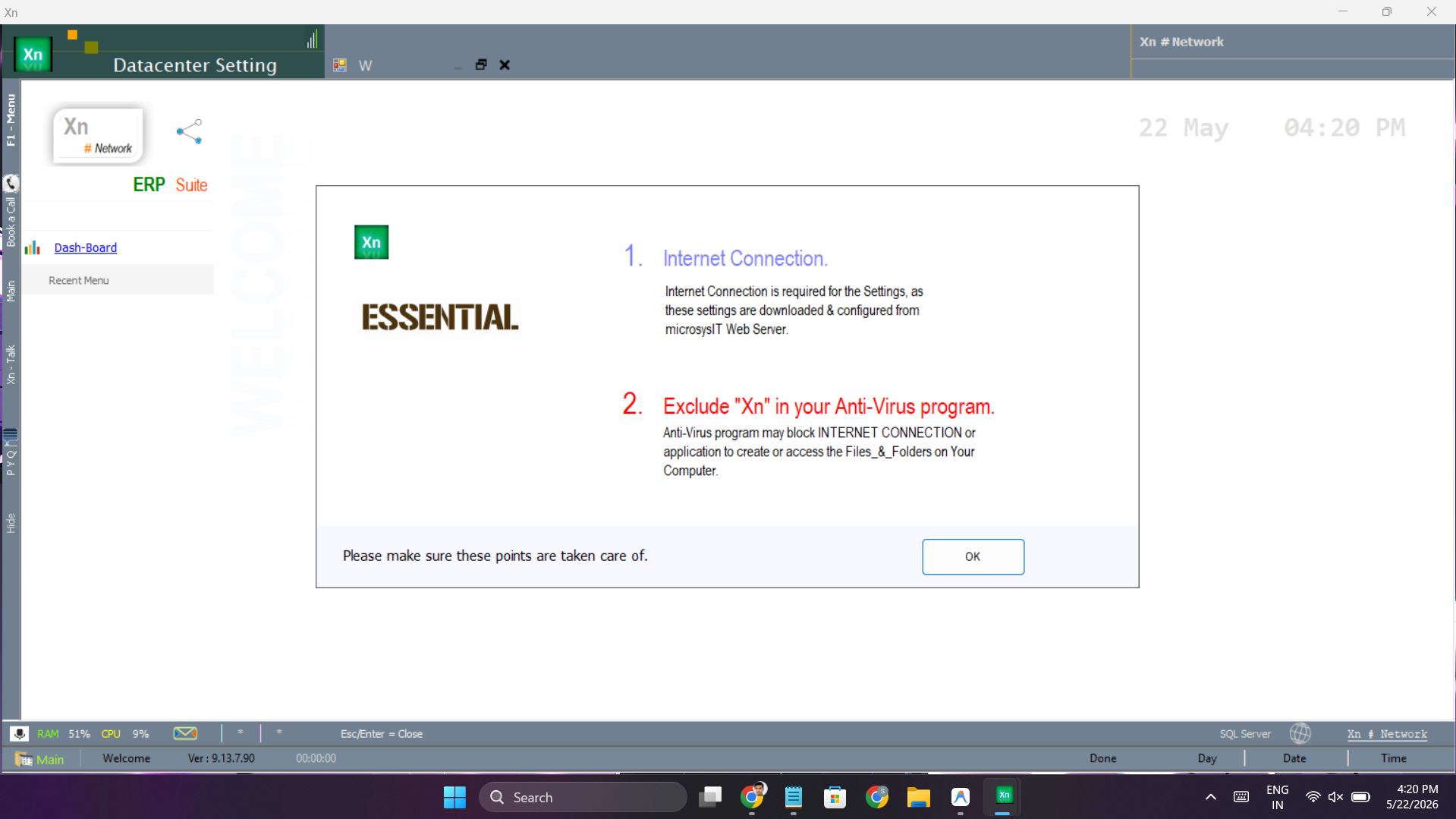Open the Notepad taskbar icon
The image size is (1456, 819).
[794, 797]
